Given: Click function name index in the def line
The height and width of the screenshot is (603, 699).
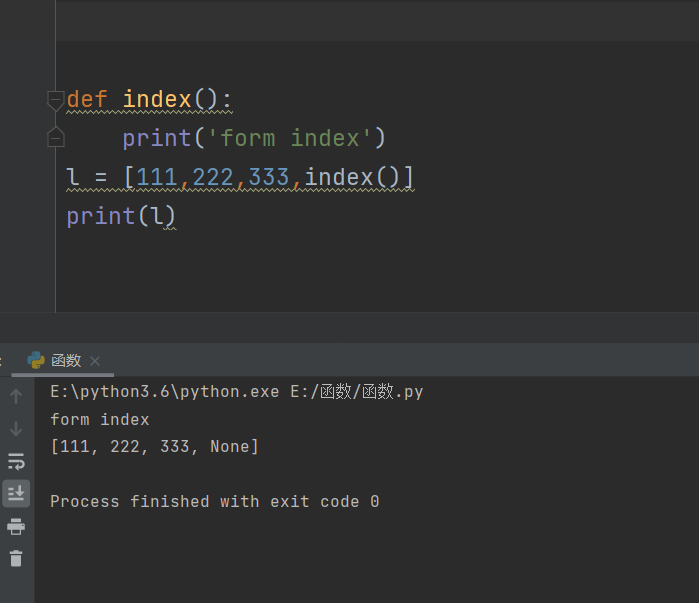Looking at the screenshot, I should [x=157, y=99].
